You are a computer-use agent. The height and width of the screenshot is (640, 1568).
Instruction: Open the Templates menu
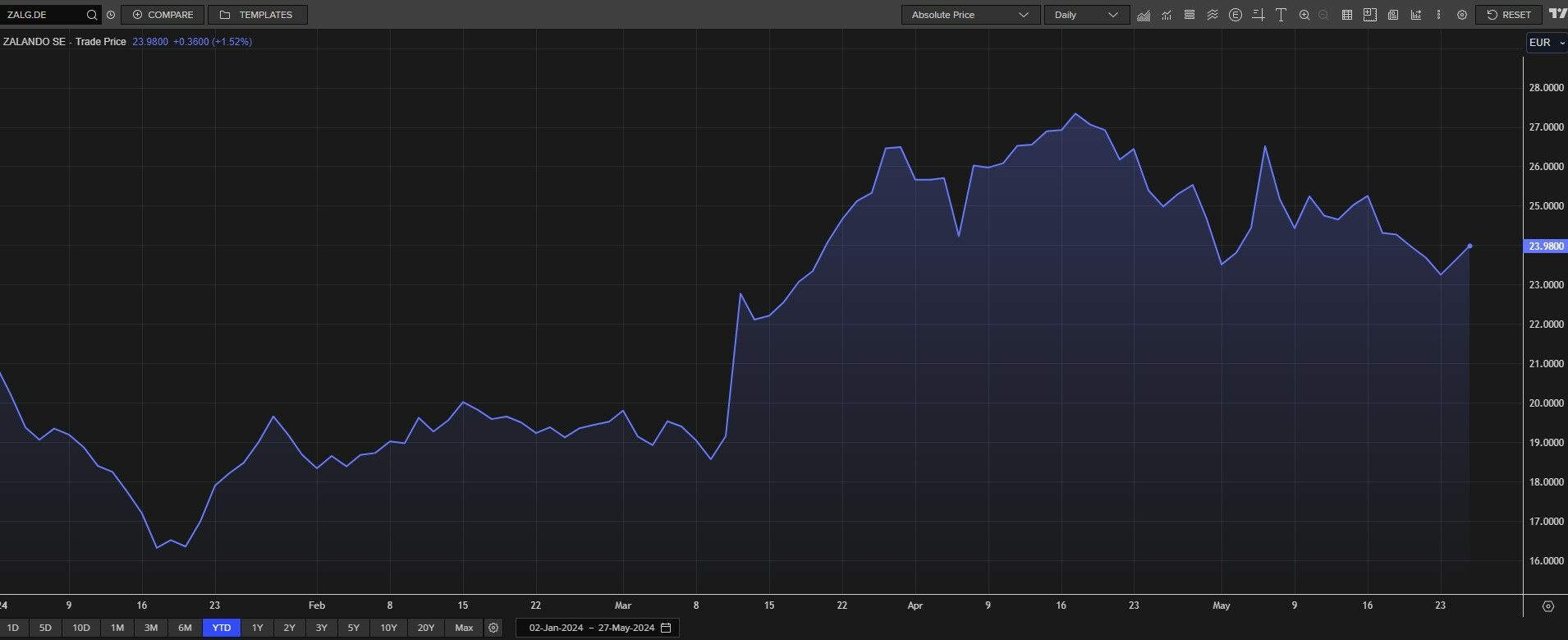tap(257, 15)
